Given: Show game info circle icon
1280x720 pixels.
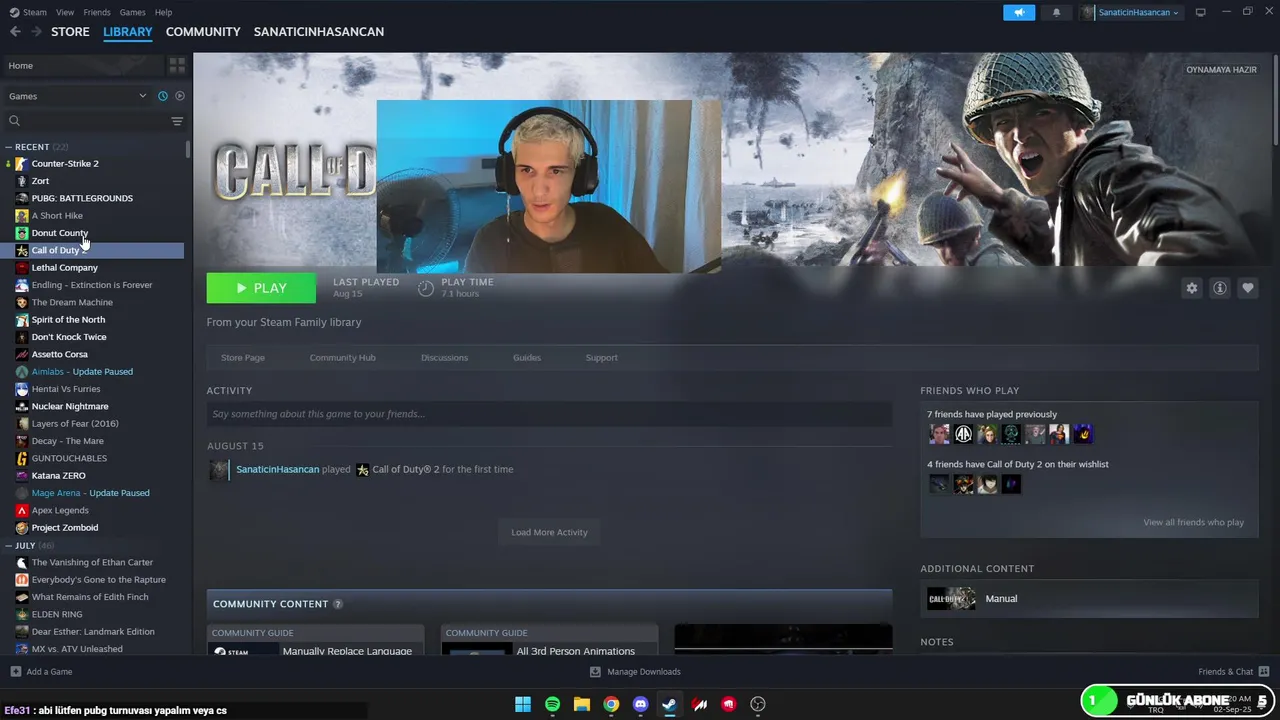Looking at the screenshot, I should 1219,288.
